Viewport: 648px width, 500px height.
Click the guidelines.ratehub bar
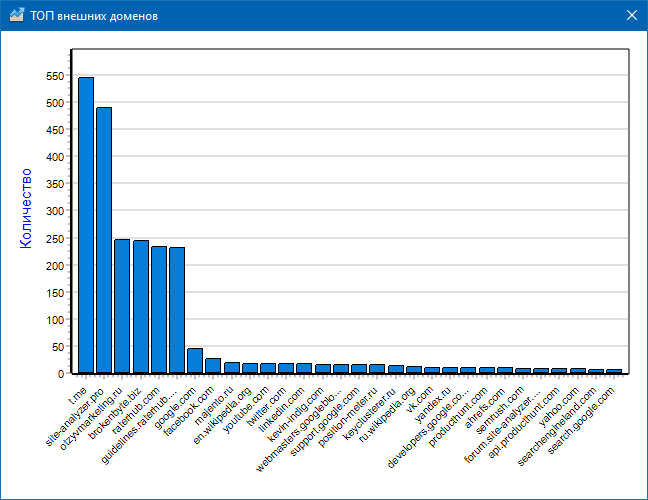tap(177, 310)
